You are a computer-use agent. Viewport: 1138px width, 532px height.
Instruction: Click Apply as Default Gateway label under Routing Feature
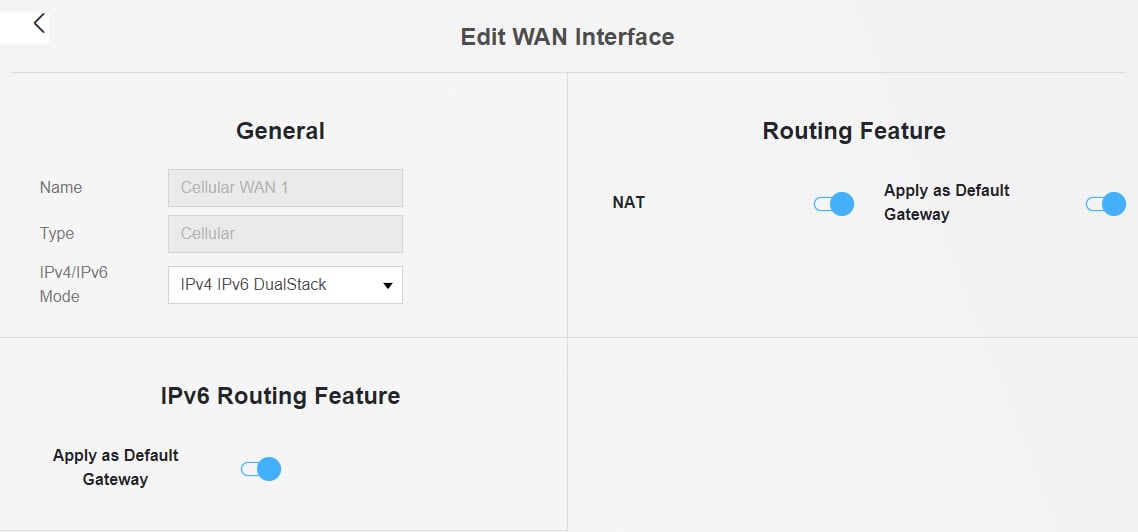click(x=946, y=202)
